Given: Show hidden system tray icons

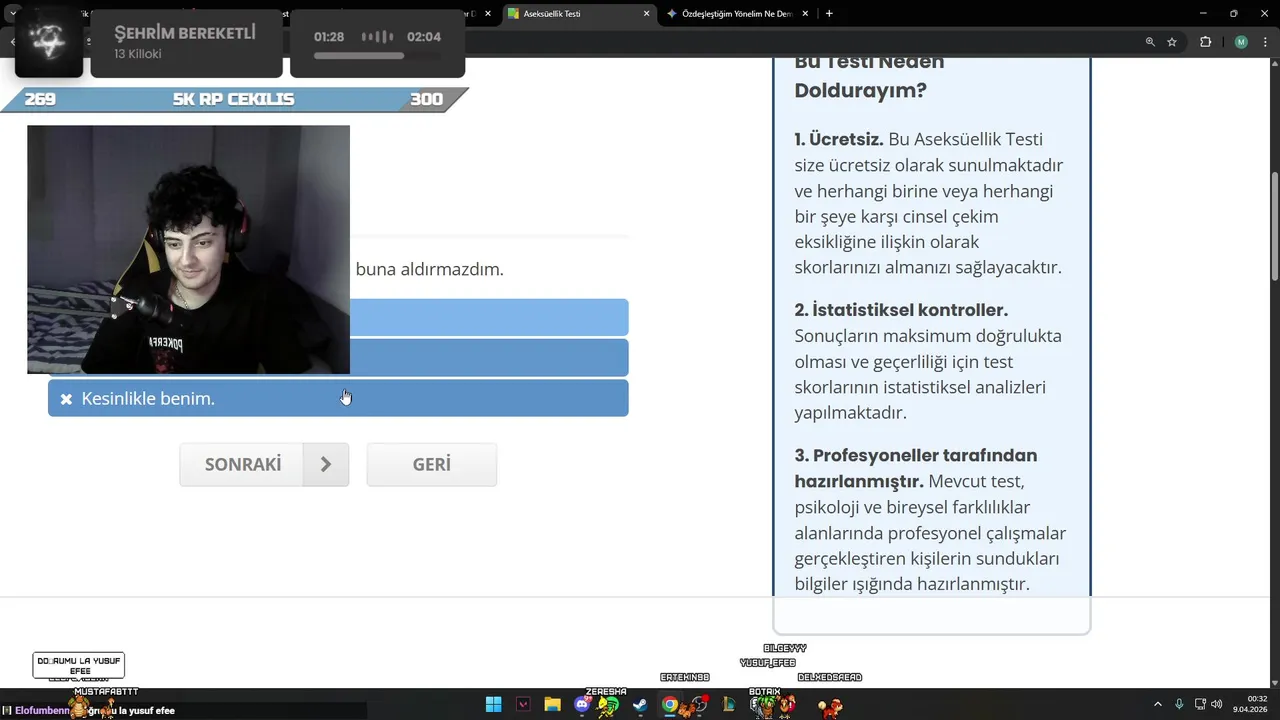Looking at the screenshot, I should (1158, 704).
